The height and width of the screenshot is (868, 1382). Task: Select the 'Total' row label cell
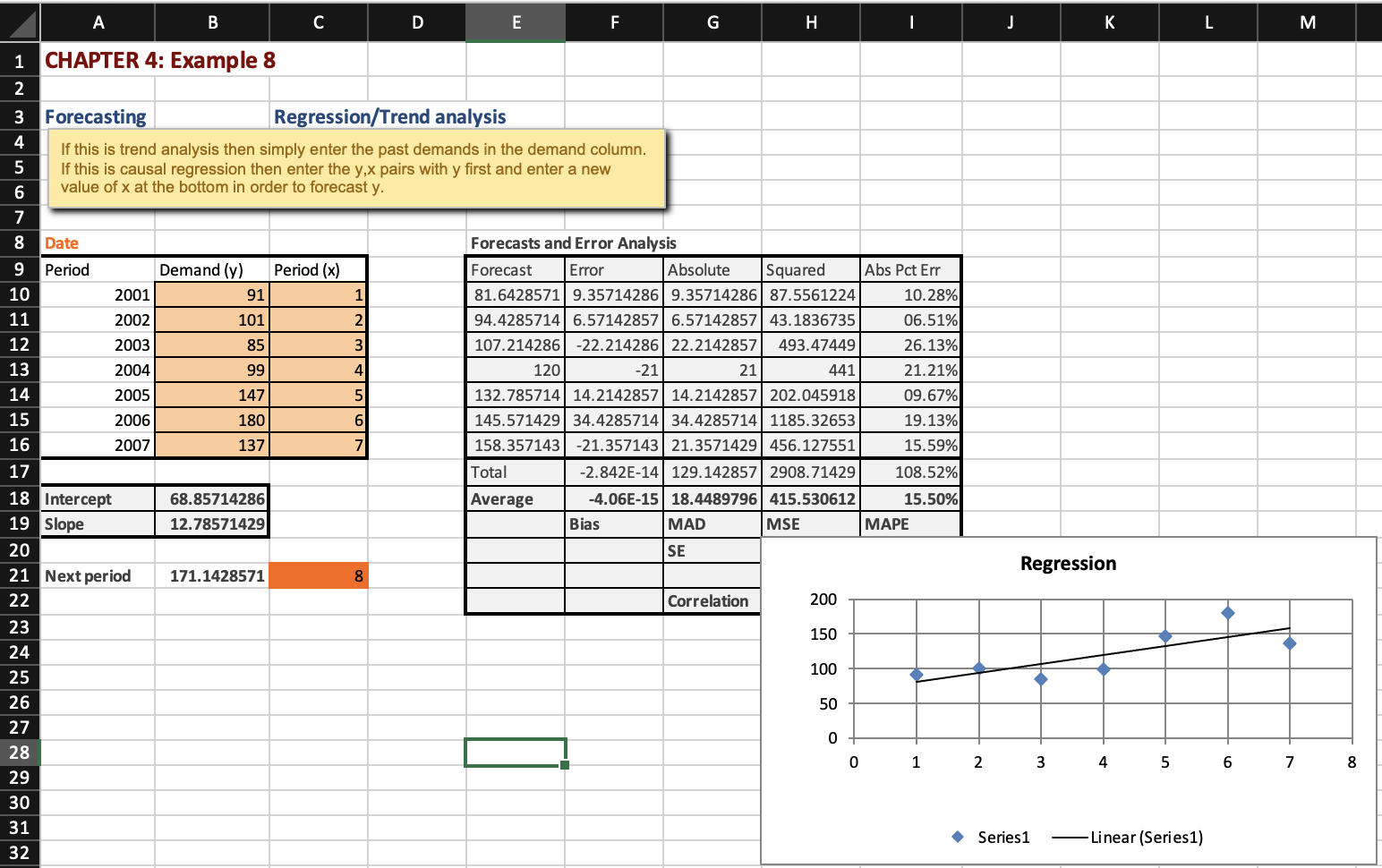516,472
